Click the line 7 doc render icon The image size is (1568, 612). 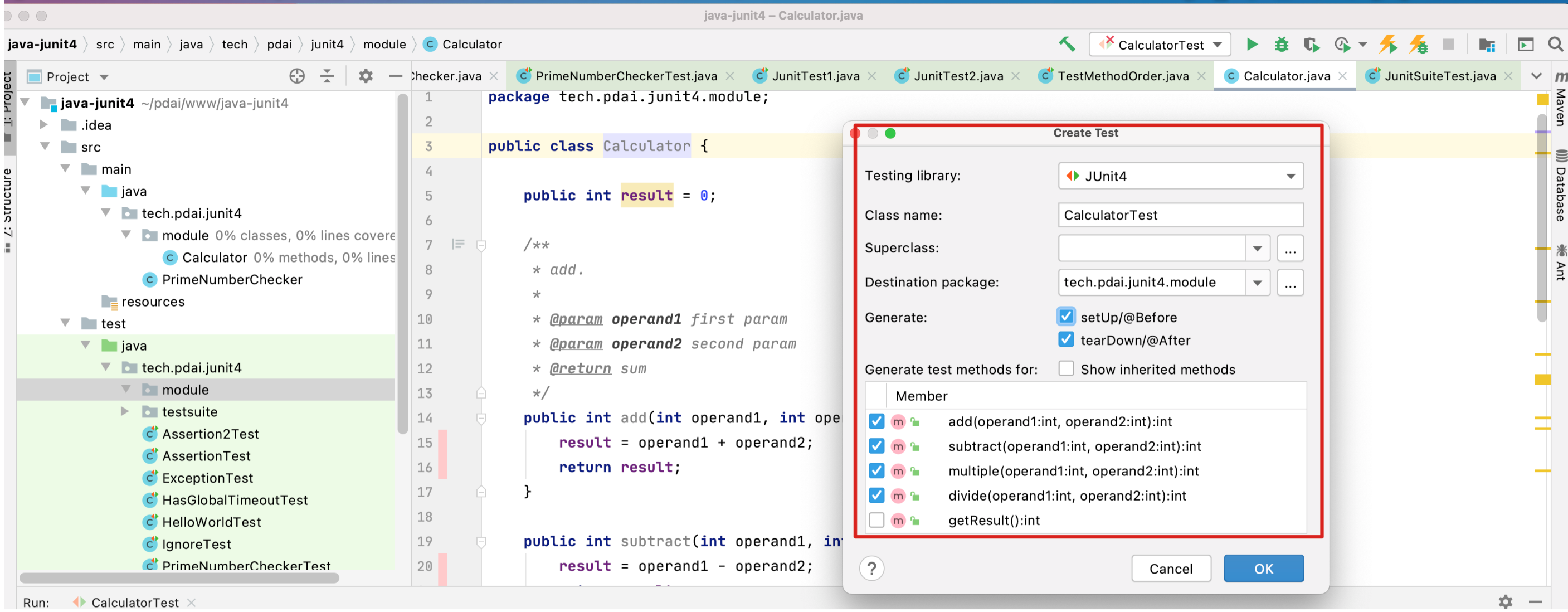[459, 245]
